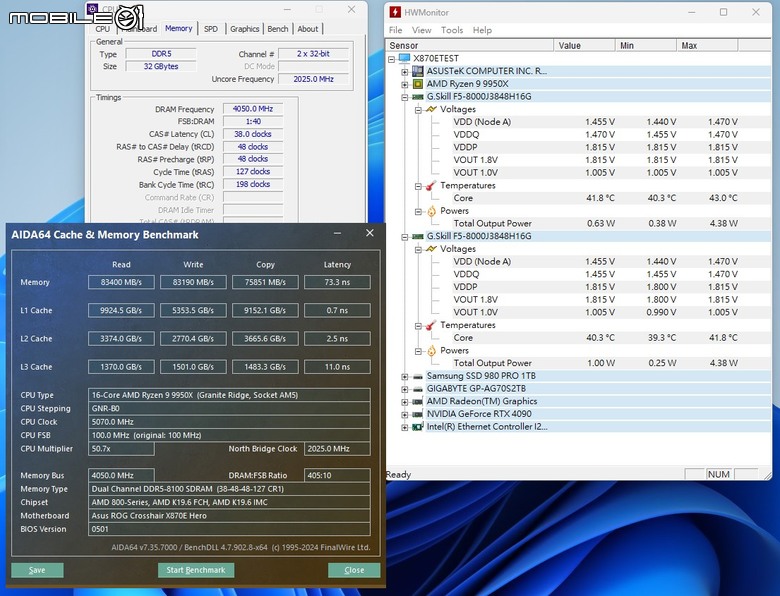Click the Value column header
Viewport: 780px width, 596px height.
coord(585,45)
